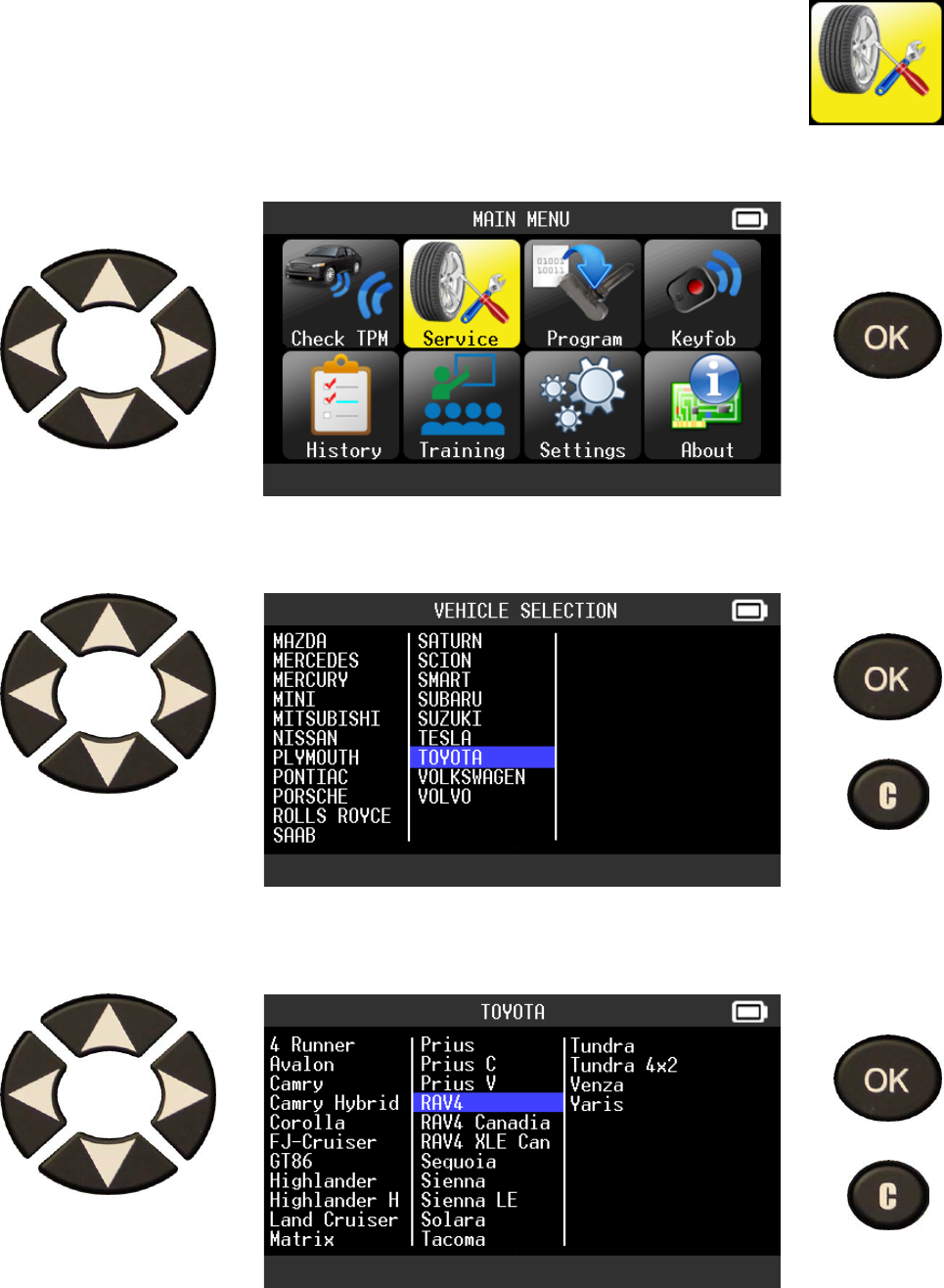Open the History clipboard icon
The image size is (944, 1288).
(x=340, y=406)
